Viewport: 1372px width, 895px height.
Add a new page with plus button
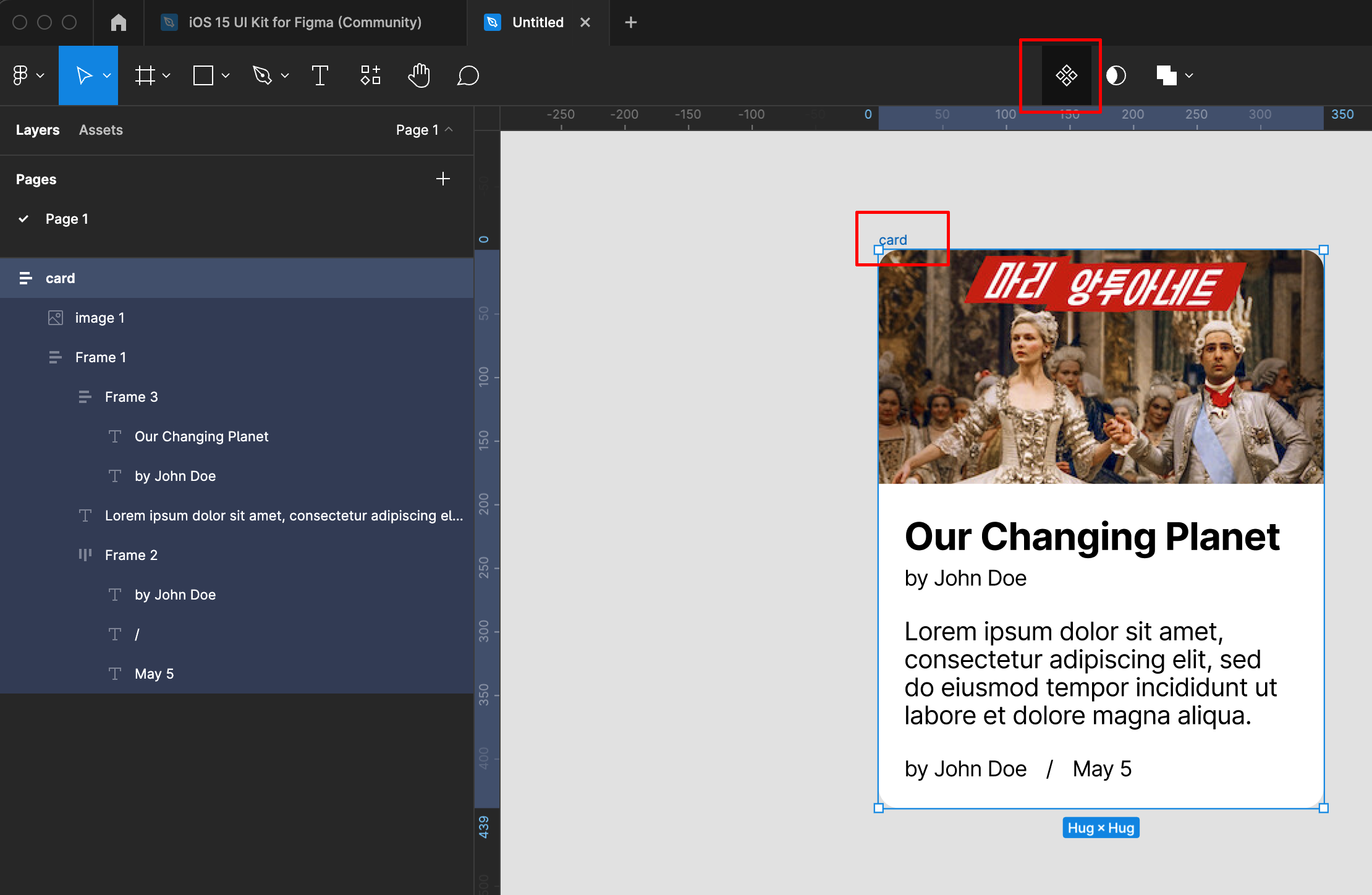pos(443,179)
